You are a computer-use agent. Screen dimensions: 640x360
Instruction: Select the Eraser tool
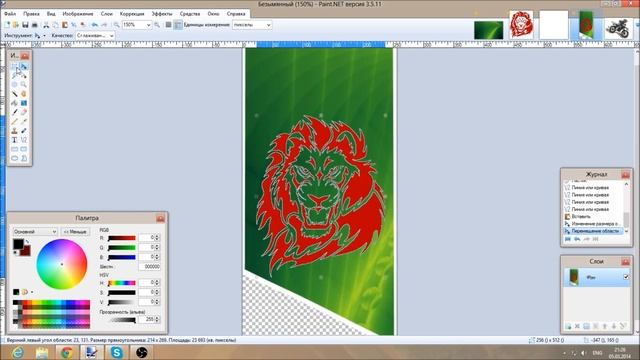coord(24,112)
